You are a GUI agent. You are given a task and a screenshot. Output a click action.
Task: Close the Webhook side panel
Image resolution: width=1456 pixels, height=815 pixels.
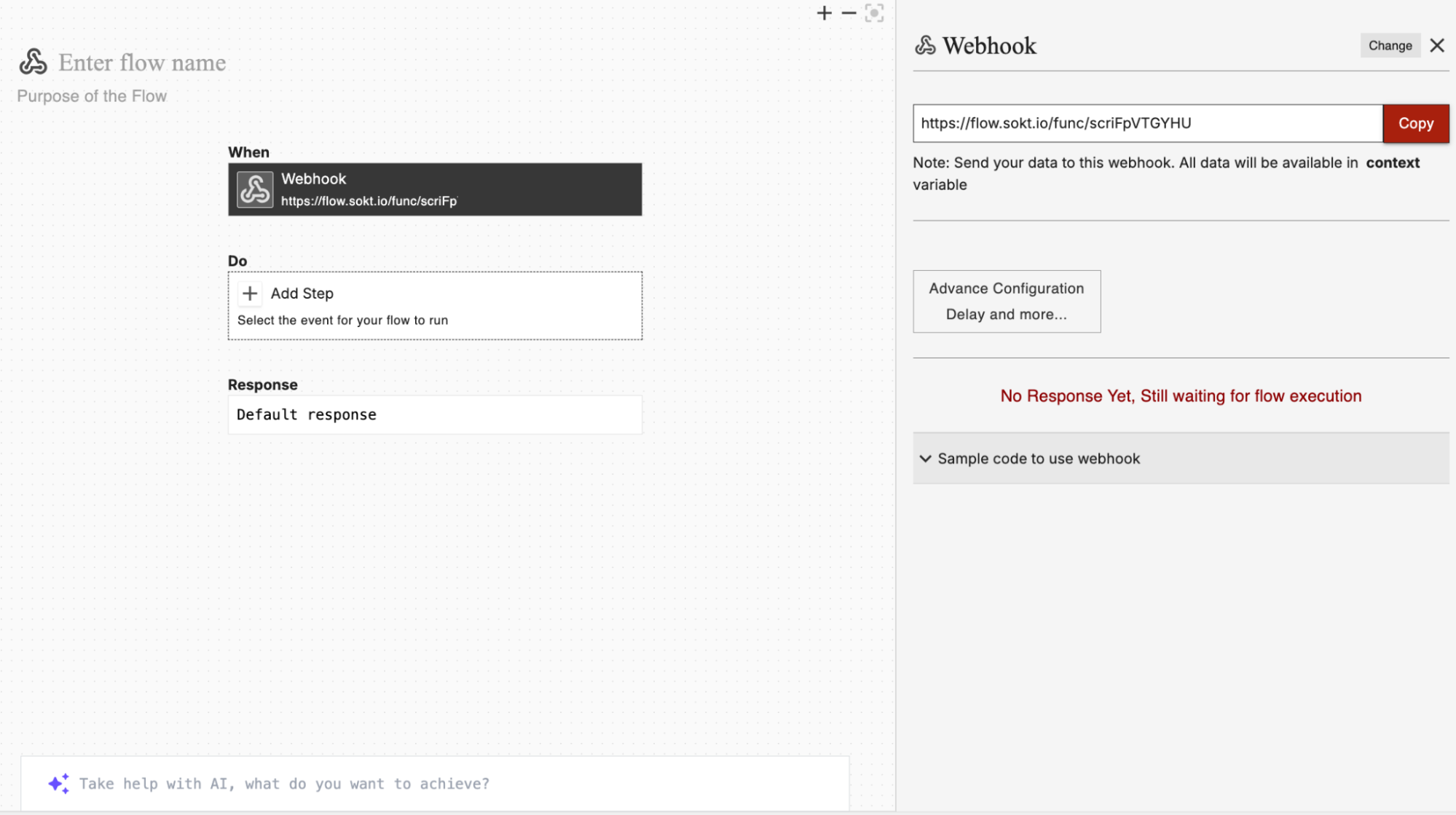coord(1436,45)
